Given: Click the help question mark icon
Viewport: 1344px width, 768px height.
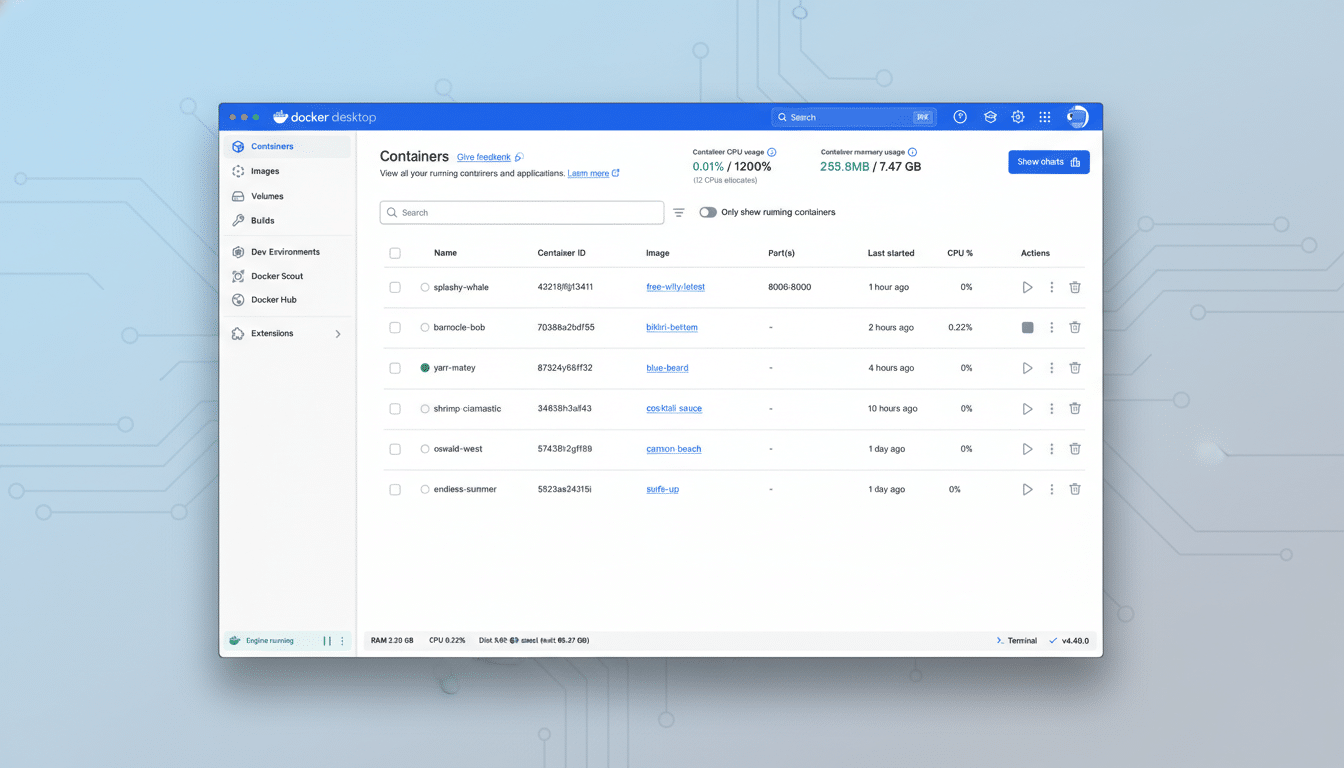Looking at the screenshot, I should 959,116.
